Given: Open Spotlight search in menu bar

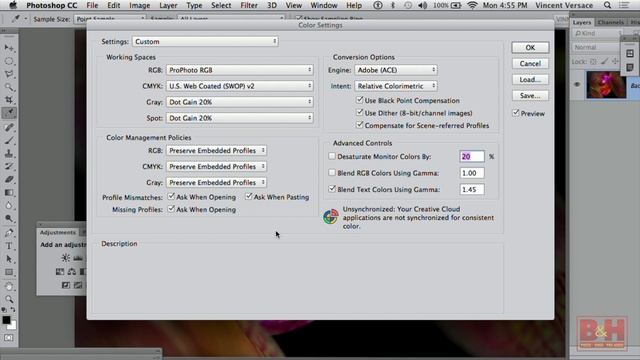Looking at the screenshot, I should pos(607,5).
